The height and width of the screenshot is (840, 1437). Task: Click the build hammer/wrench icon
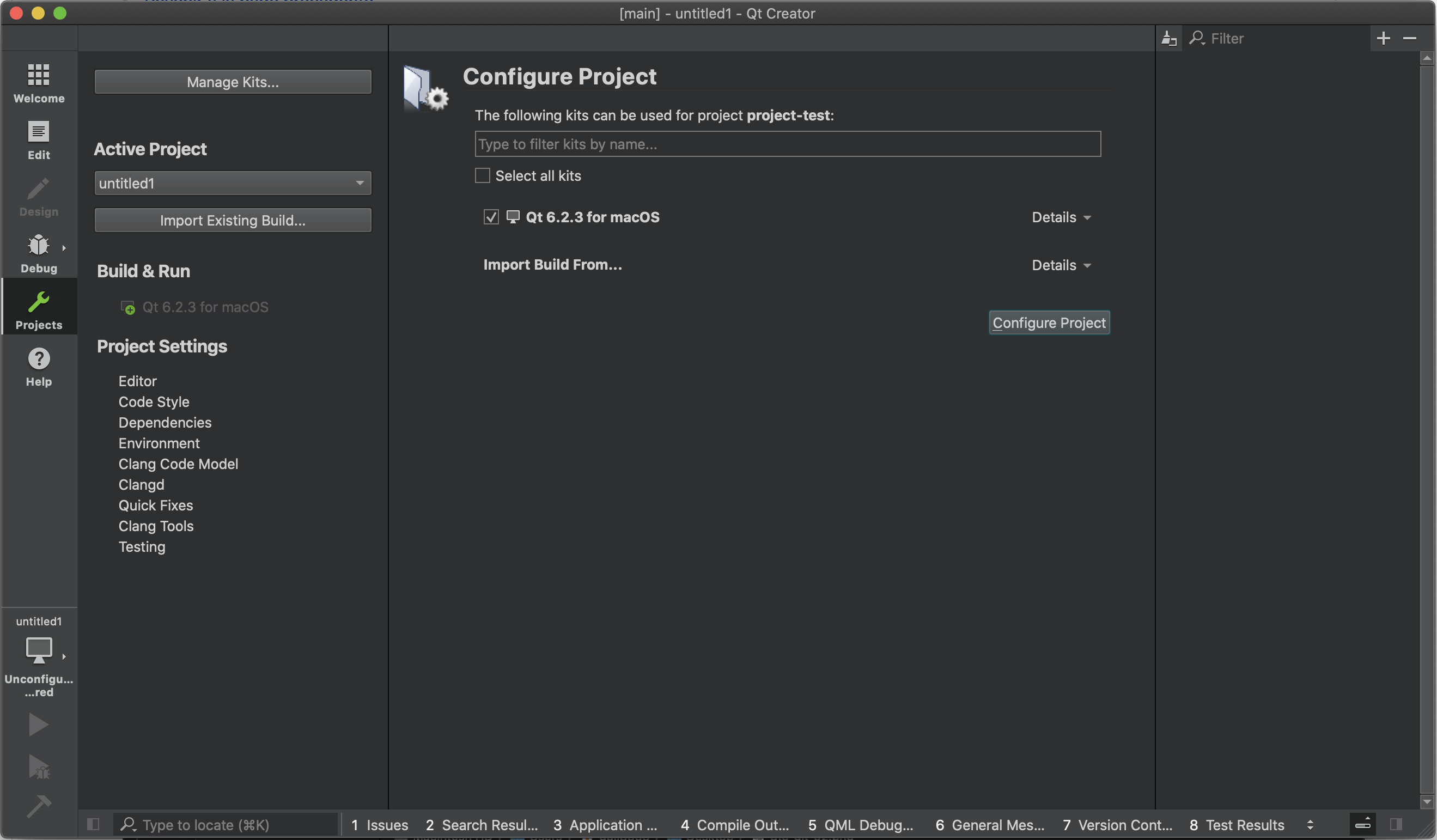pyautogui.click(x=38, y=805)
